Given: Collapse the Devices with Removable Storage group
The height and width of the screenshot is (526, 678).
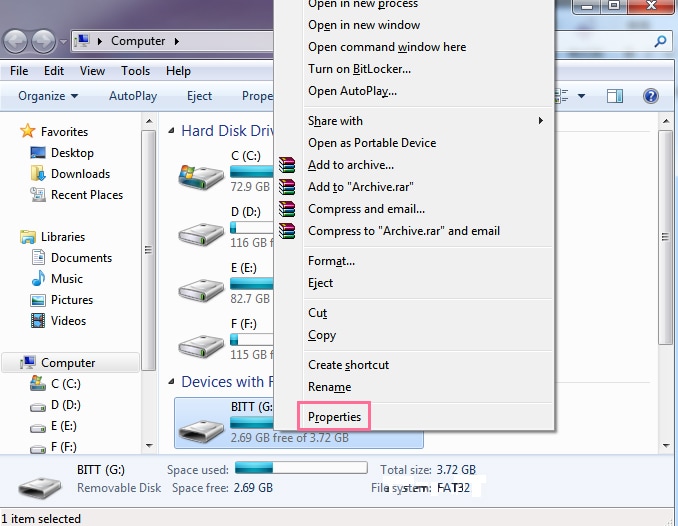Looking at the screenshot, I should pyautogui.click(x=171, y=381).
